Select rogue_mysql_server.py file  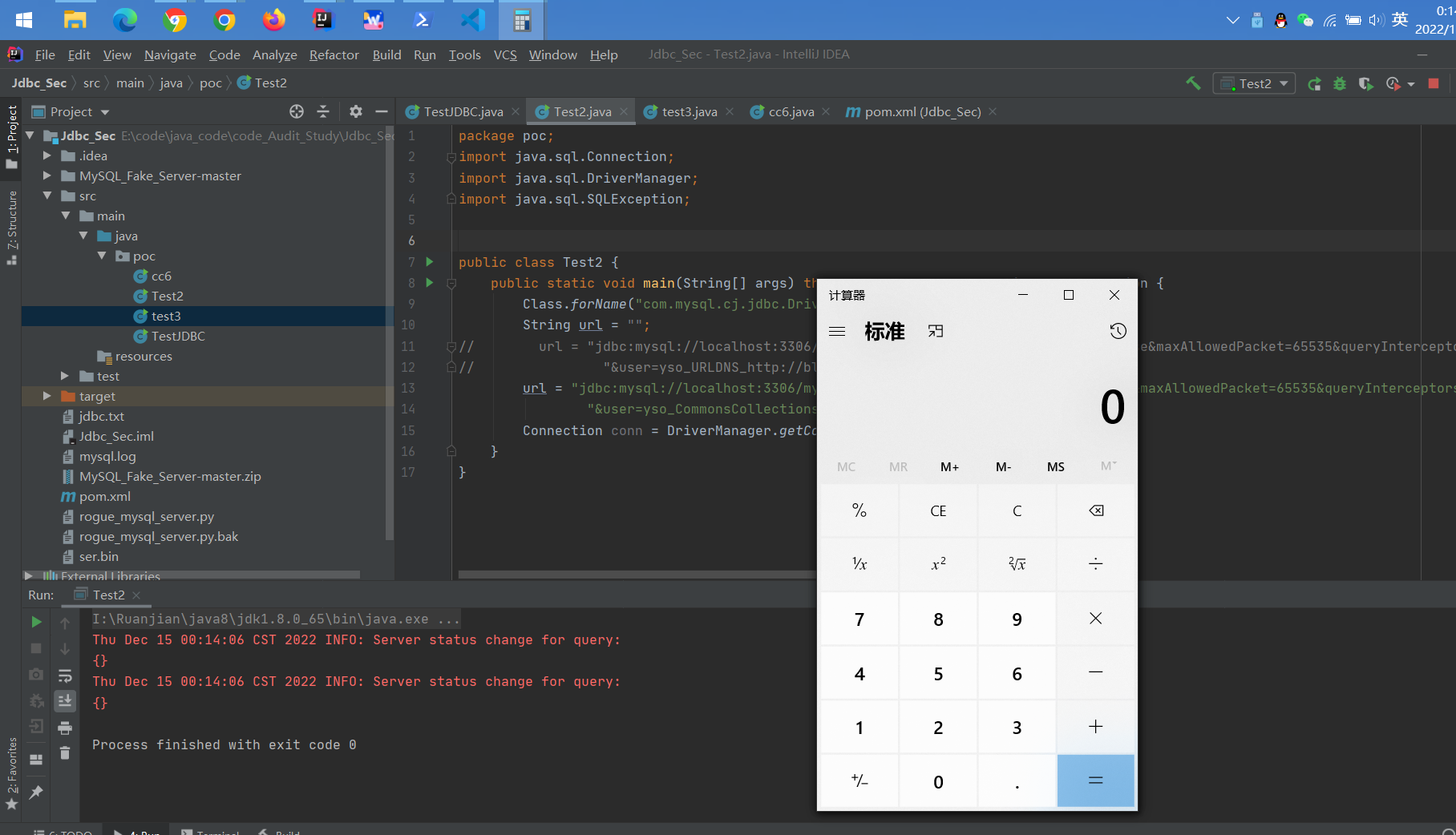[x=146, y=516]
